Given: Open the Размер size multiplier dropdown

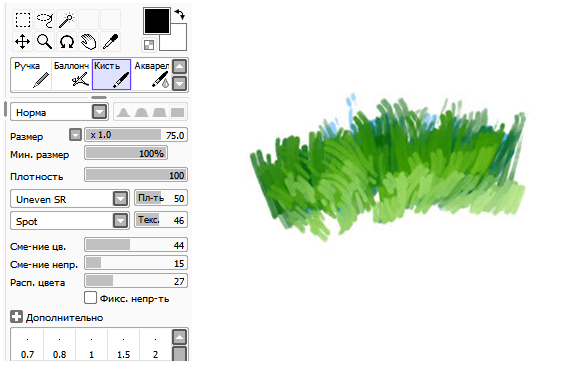Looking at the screenshot, I should click(75, 135).
